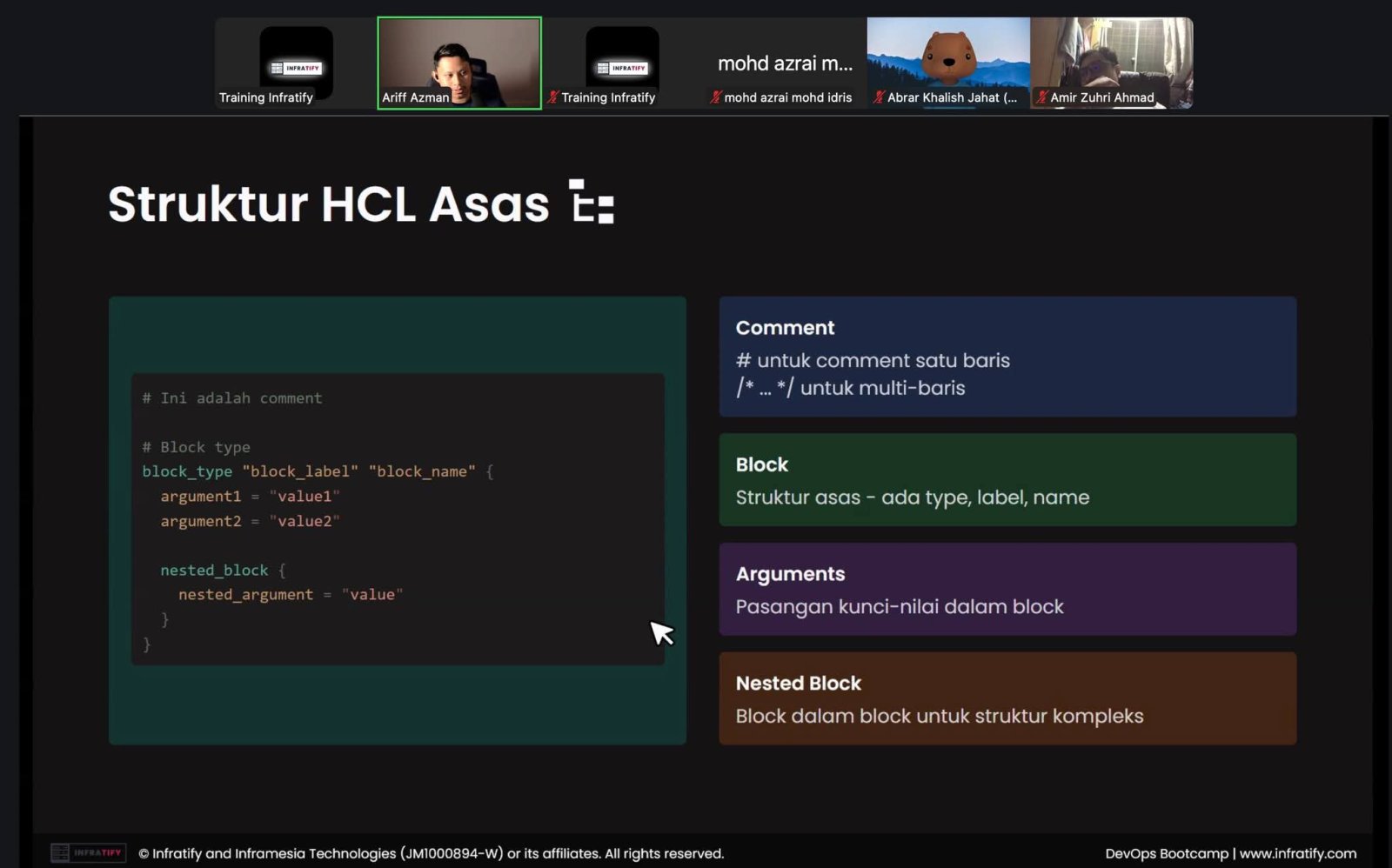
Task: Select mohd azrai mohd idris participant tile
Action: 785,63
